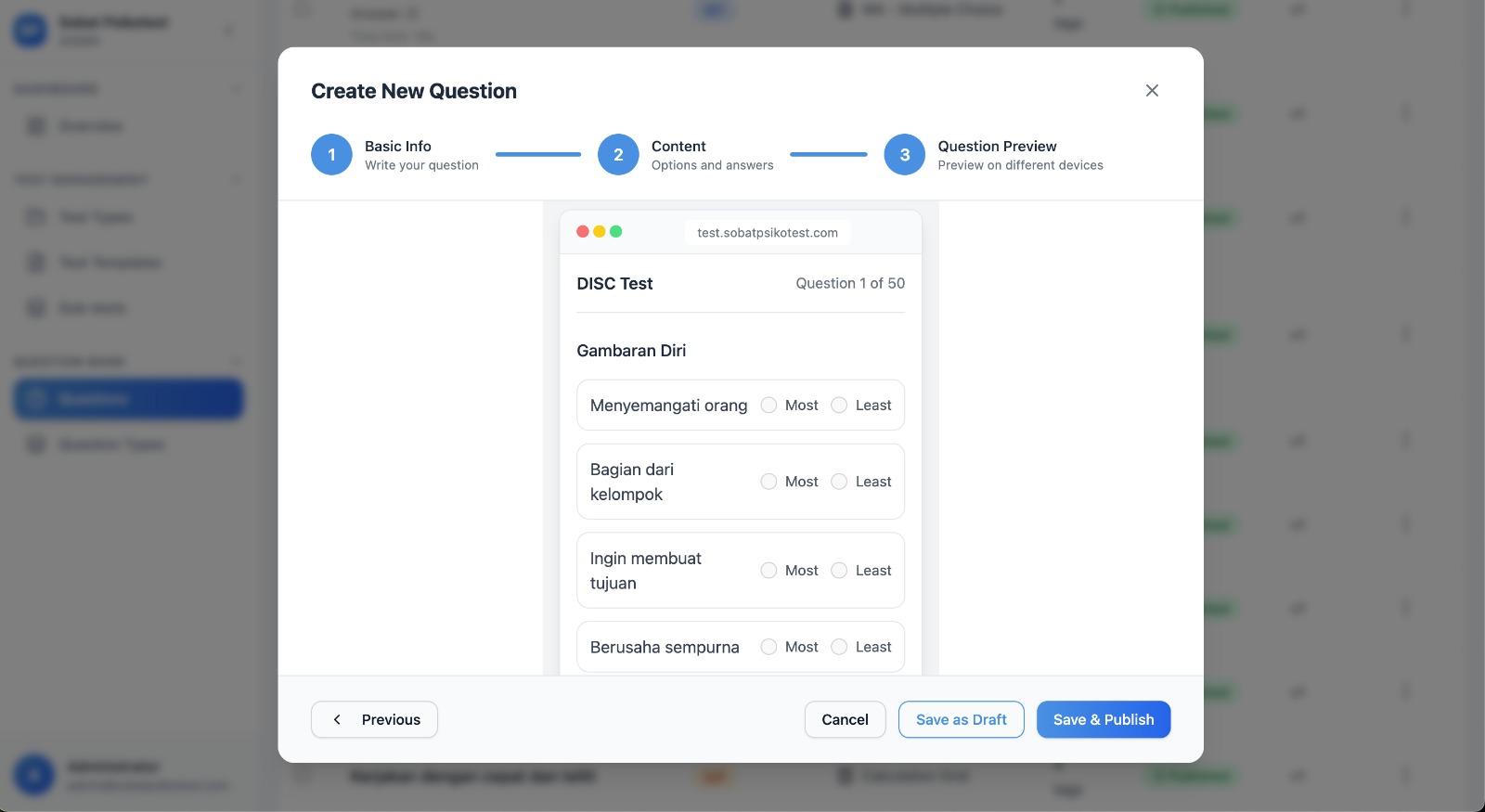Save the question as draft
Screen dimensions: 1485x812
[961, 719]
